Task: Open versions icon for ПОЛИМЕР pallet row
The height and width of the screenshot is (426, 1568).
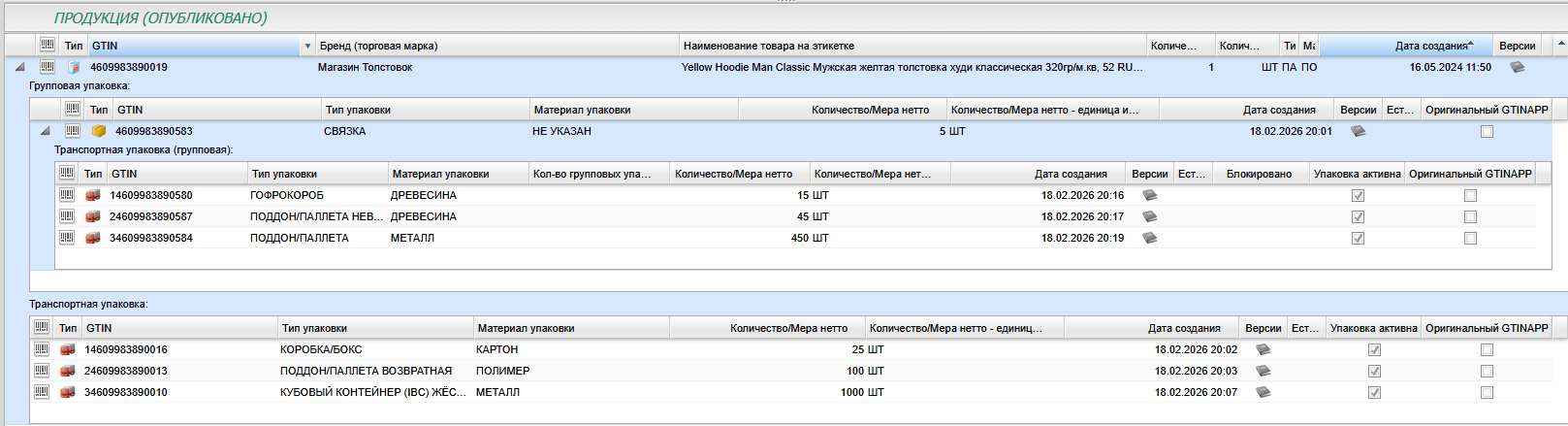Action: tap(1263, 371)
